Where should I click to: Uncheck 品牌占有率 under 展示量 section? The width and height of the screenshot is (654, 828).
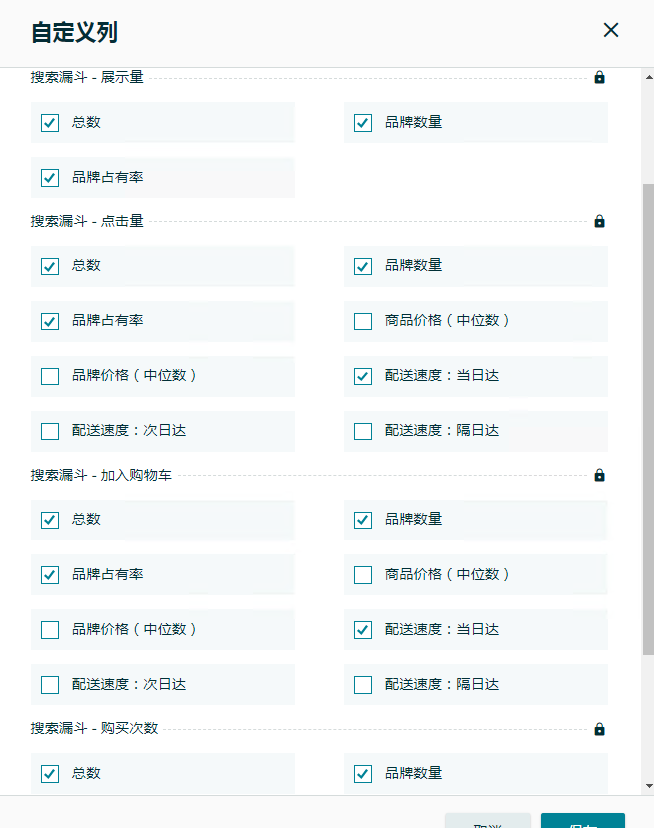pos(50,178)
